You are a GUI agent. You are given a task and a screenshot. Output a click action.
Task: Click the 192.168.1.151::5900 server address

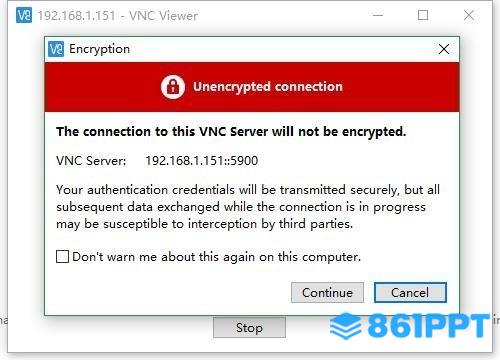202,161
